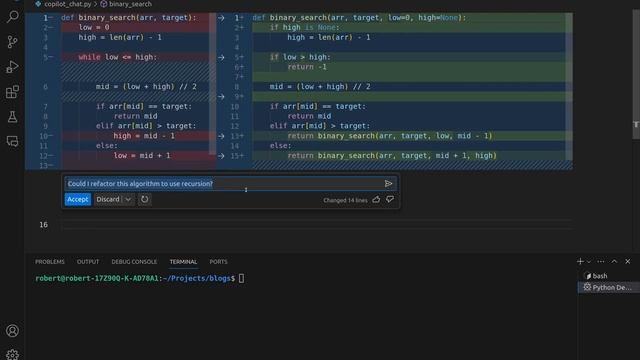640x360 pixels.
Task: Switch to the Debug Console tab
Action: click(x=134, y=262)
